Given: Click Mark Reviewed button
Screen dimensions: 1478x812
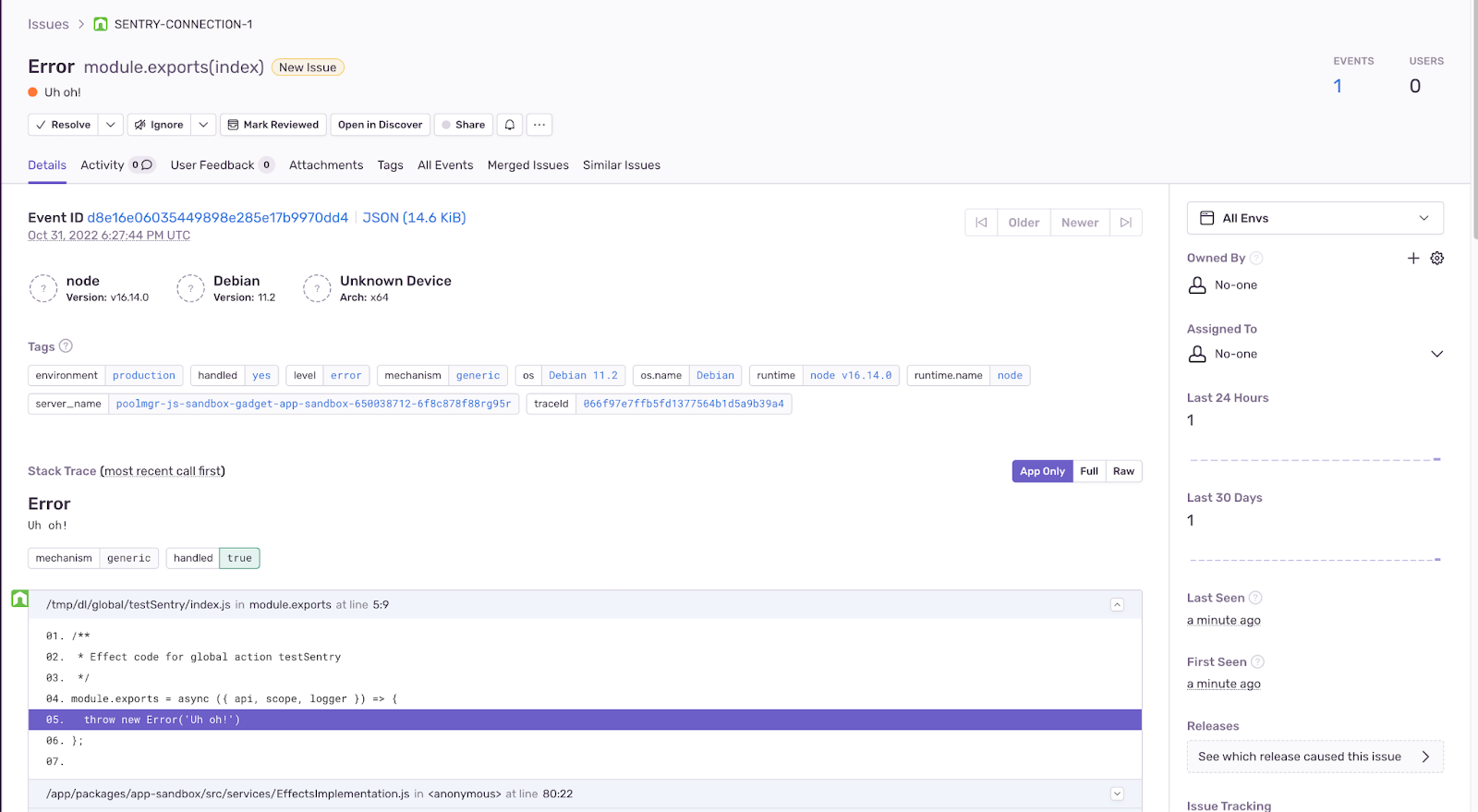Looking at the screenshot, I should click(x=273, y=125).
